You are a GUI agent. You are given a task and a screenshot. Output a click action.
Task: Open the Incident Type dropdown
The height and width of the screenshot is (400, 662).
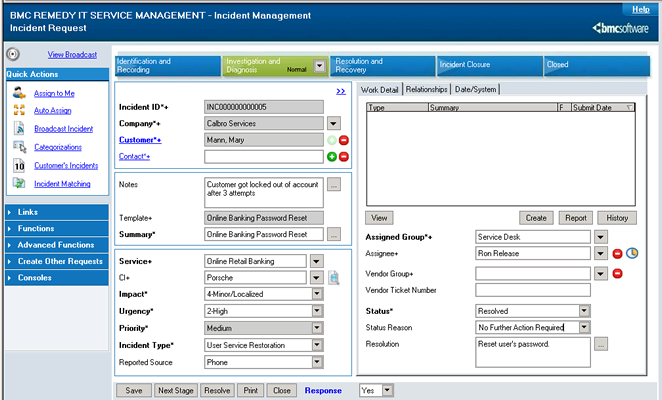317,345
